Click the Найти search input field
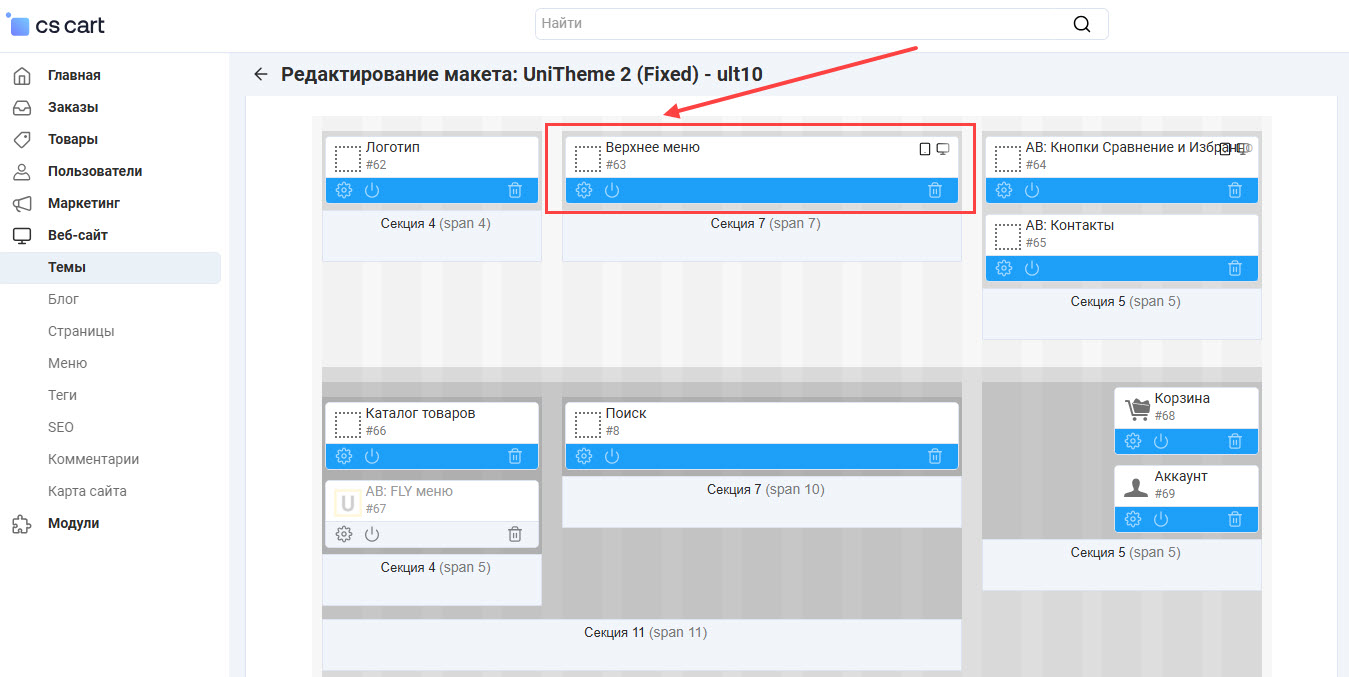Image resolution: width=1349 pixels, height=677 pixels. coord(800,24)
